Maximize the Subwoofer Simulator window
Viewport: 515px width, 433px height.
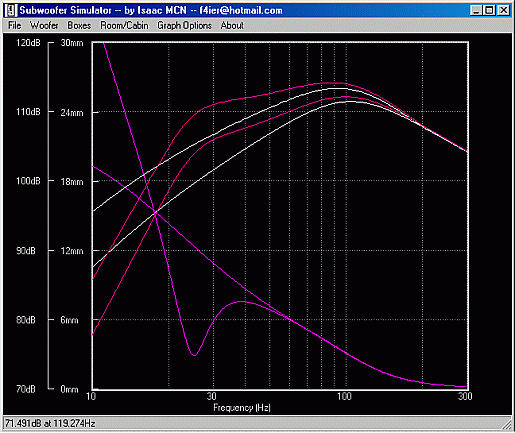pyautogui.click(x=489, y=10)
